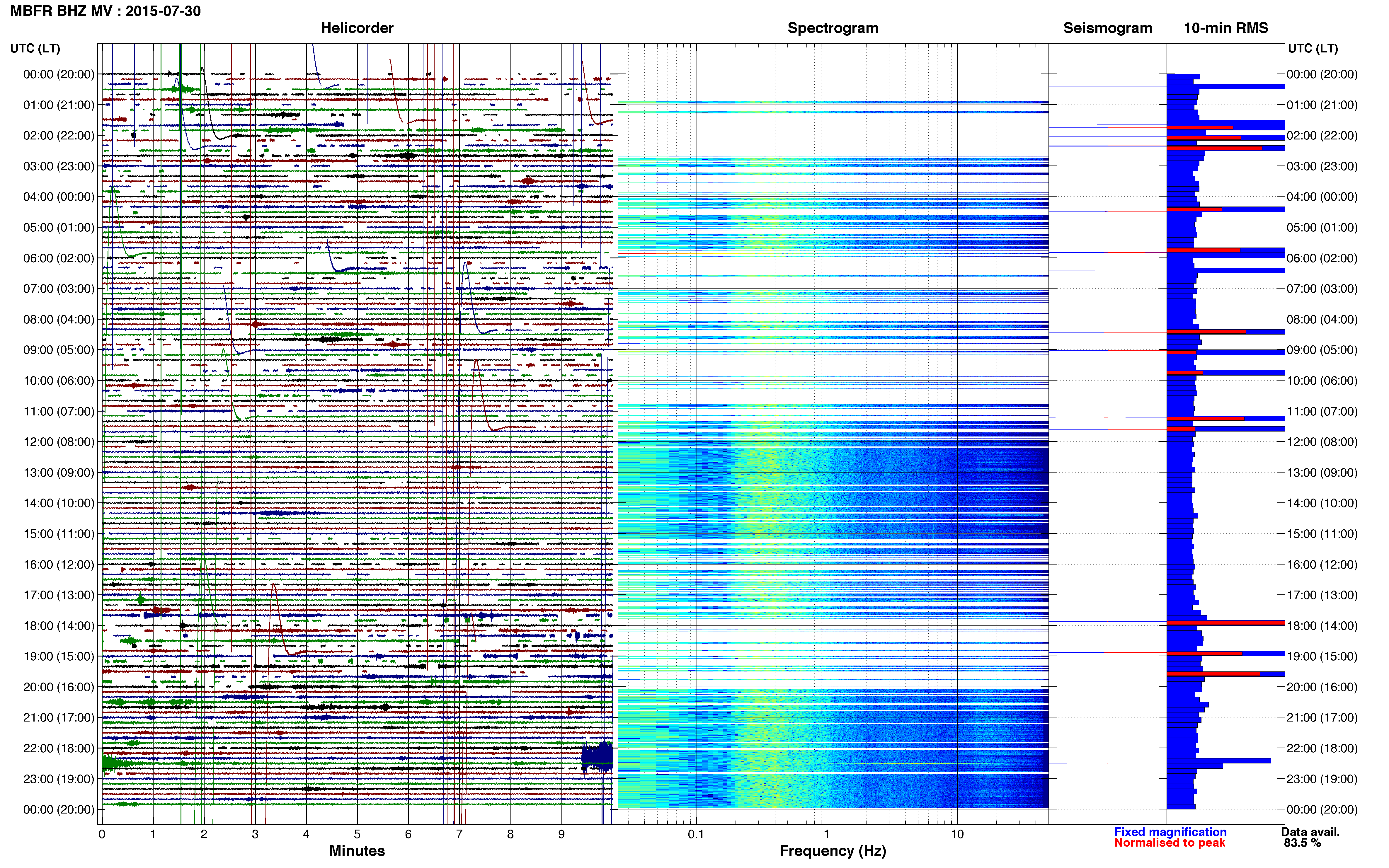Click "09:00 (05:00)" on the Helicorder time axis
The height and width of the screenshot is (868, 1389).
[59, 350]
